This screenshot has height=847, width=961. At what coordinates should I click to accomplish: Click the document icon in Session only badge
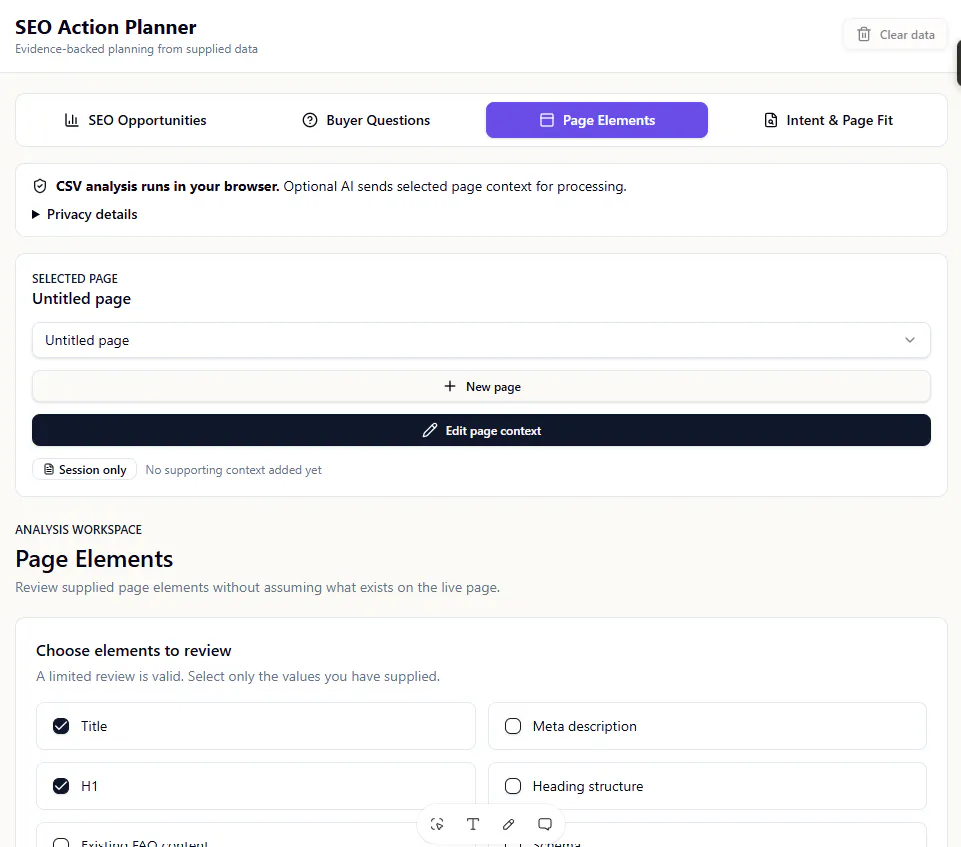click(49, 469)
